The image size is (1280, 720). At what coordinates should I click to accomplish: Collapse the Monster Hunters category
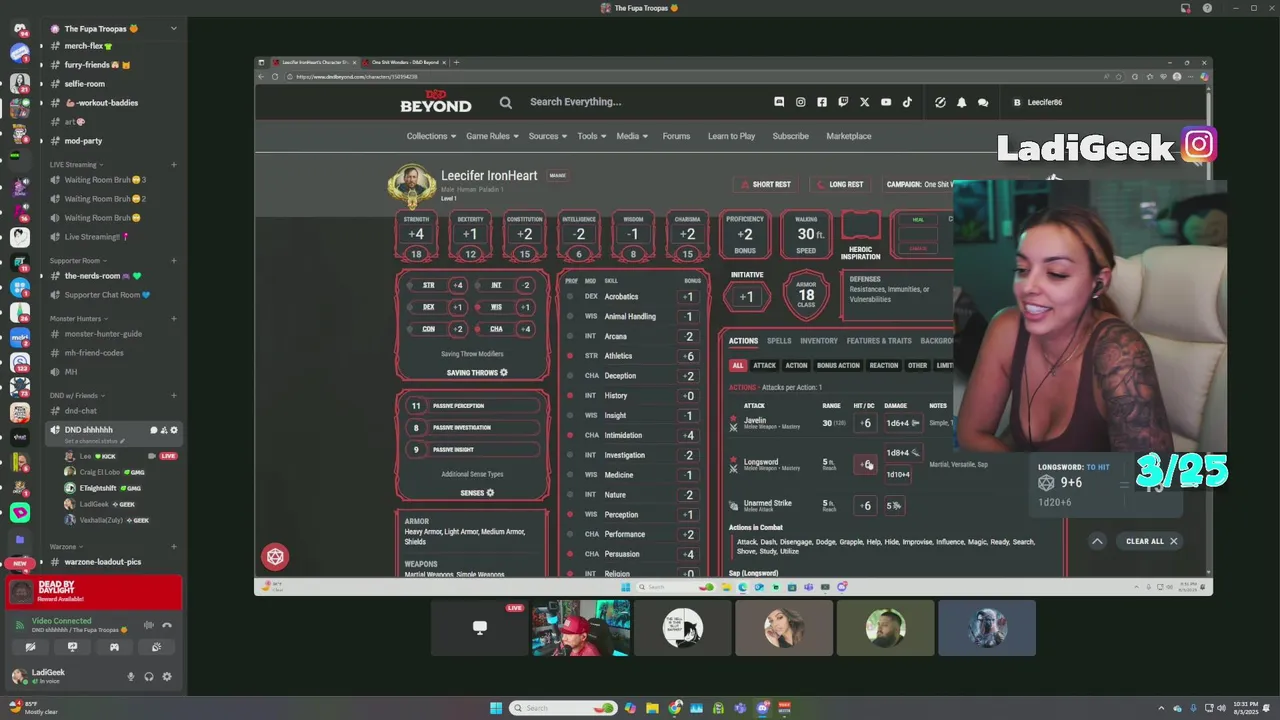[x=79, y=319]
